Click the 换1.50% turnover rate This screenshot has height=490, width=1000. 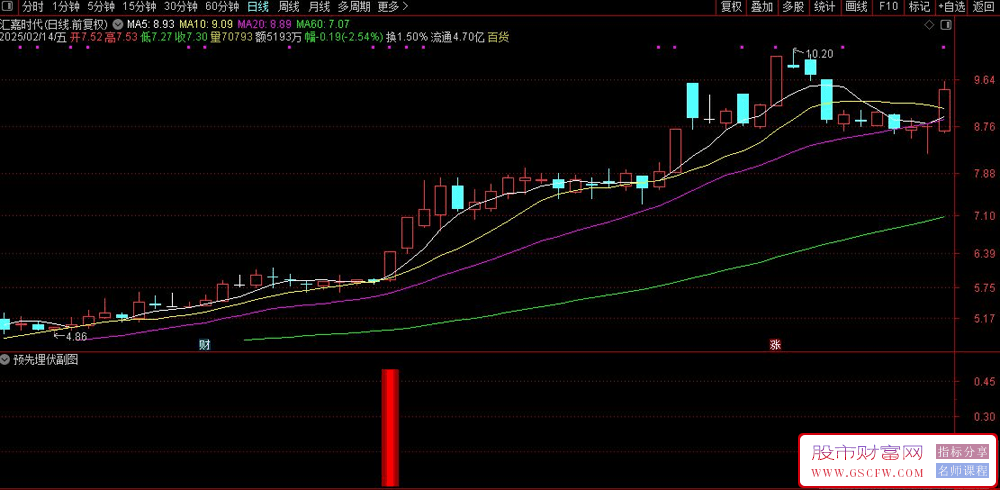[407, 38]
